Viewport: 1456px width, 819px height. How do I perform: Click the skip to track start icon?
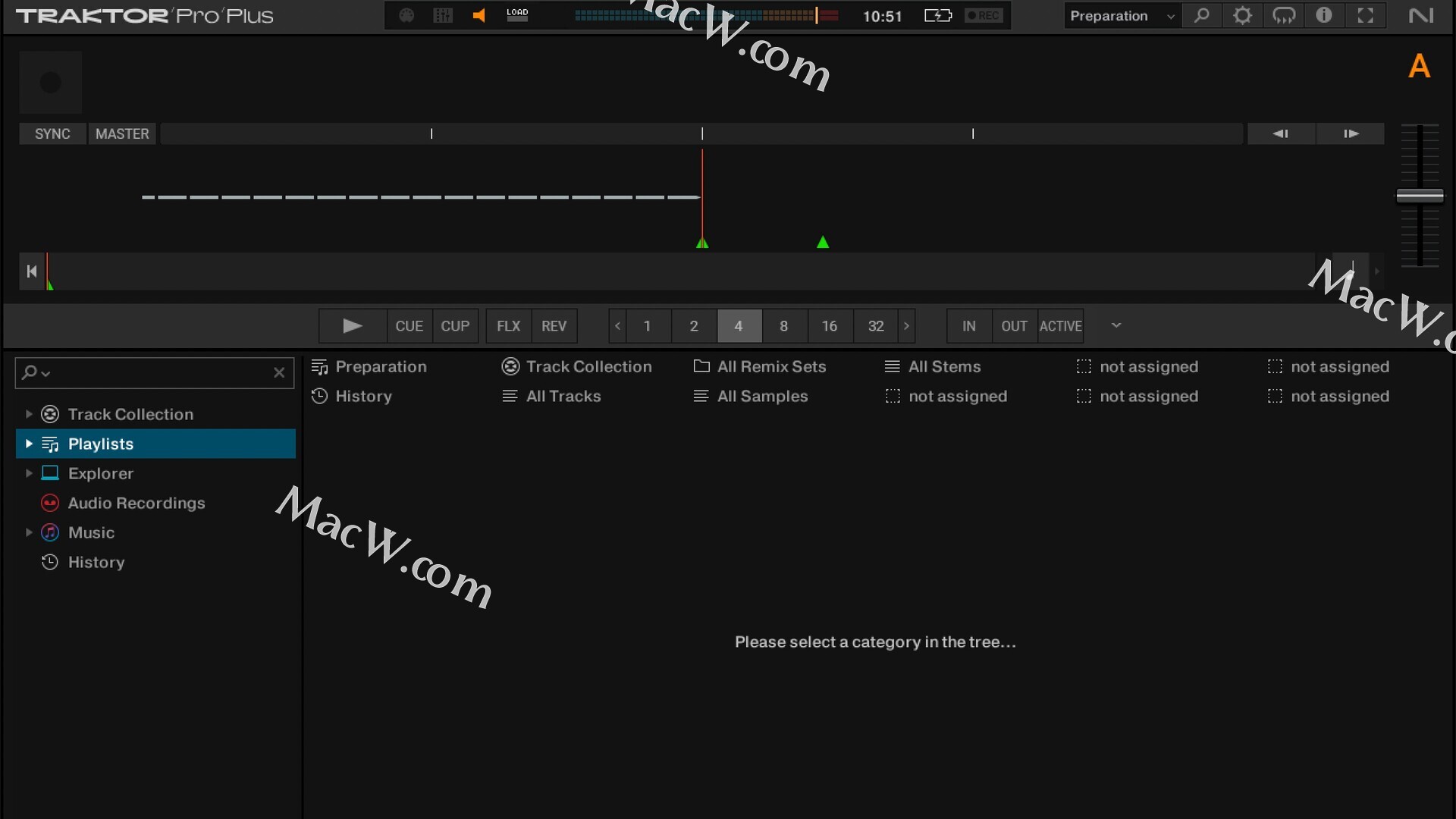[x=31, y=271]
